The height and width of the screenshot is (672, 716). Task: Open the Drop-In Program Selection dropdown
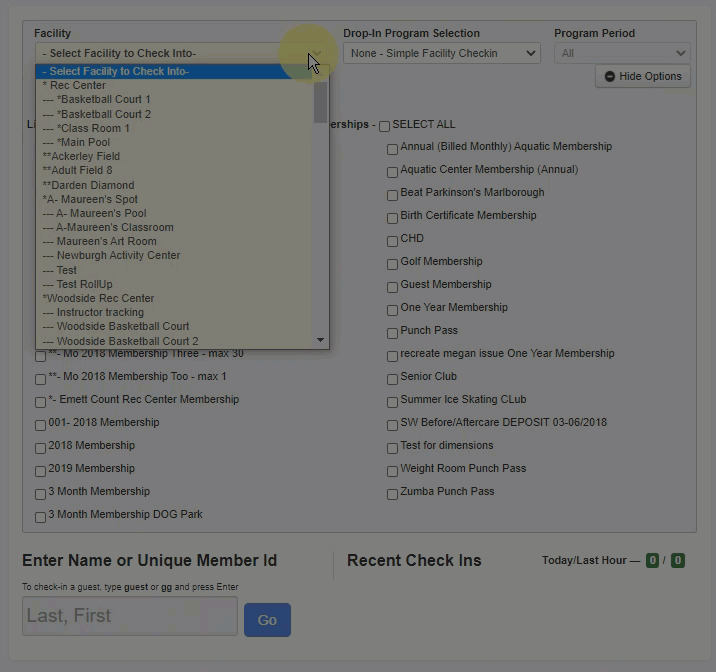tap(441, 53)
